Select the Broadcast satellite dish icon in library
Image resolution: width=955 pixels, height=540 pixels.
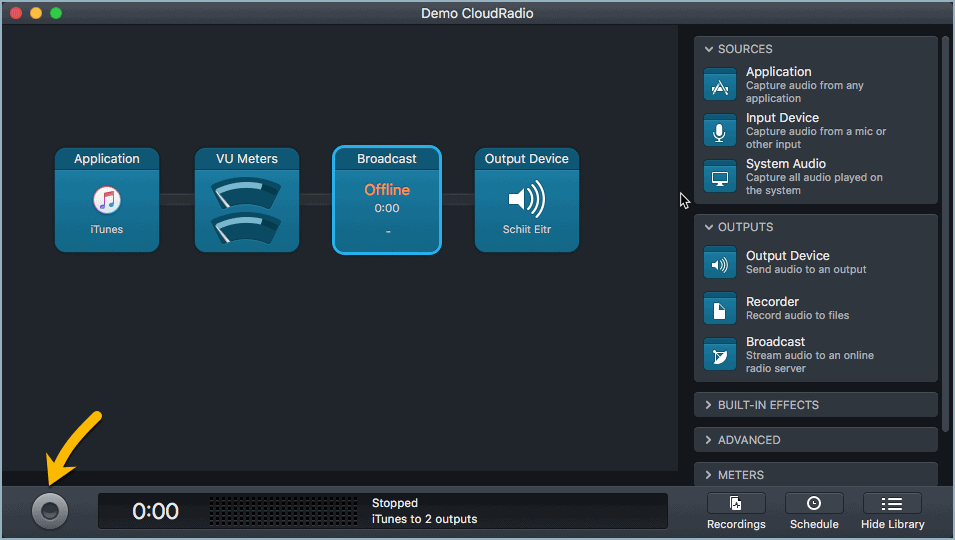pyautogui.click(x=719, y=354)
